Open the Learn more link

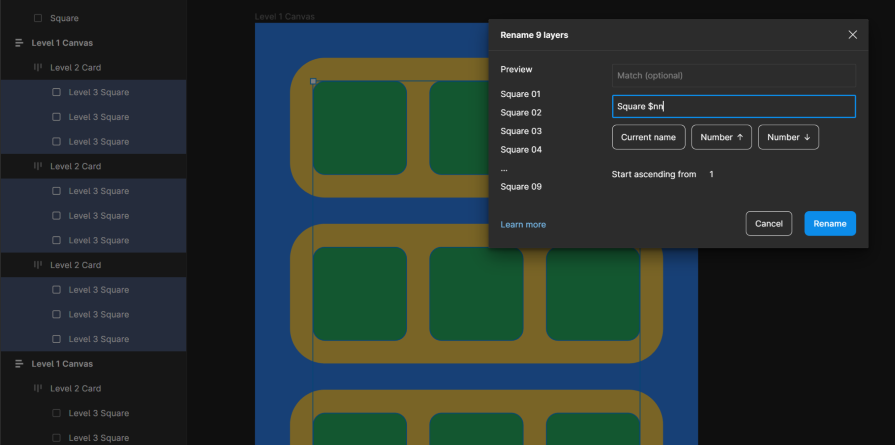[x=523, y=225]
